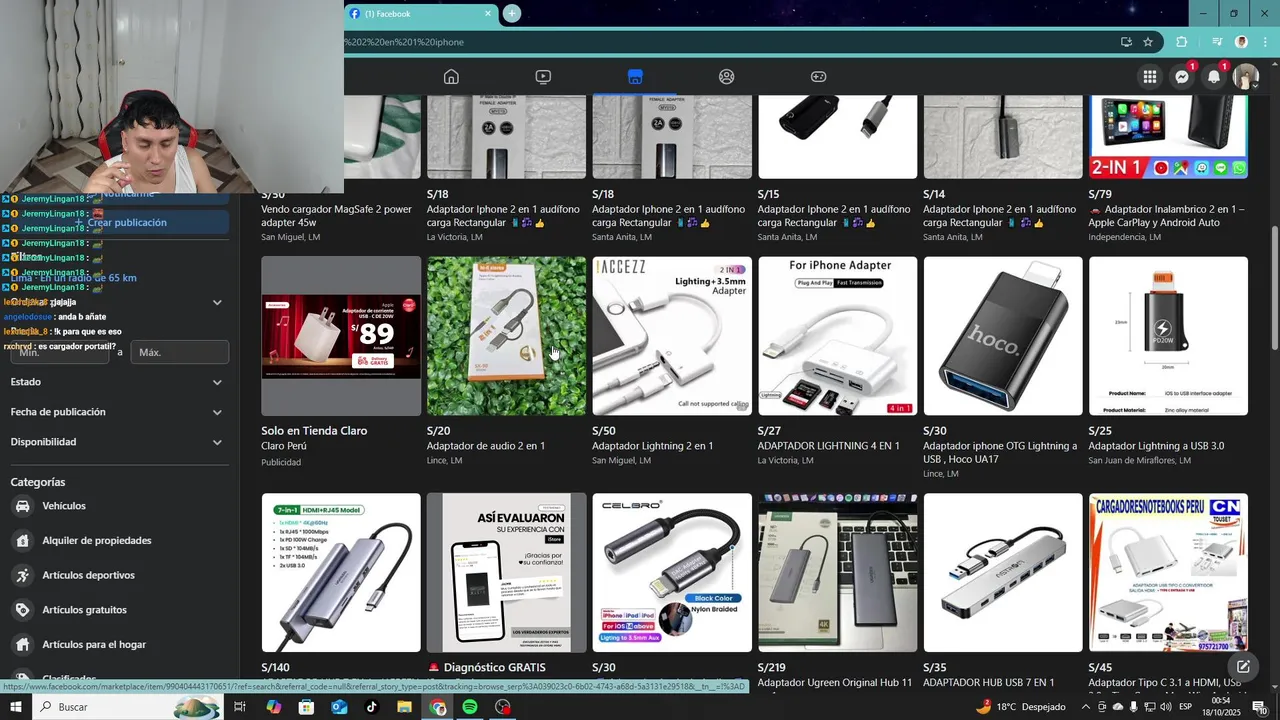The image size is (1280, 720).
Task: Open TikTok from taskbar
Action: 372,707
